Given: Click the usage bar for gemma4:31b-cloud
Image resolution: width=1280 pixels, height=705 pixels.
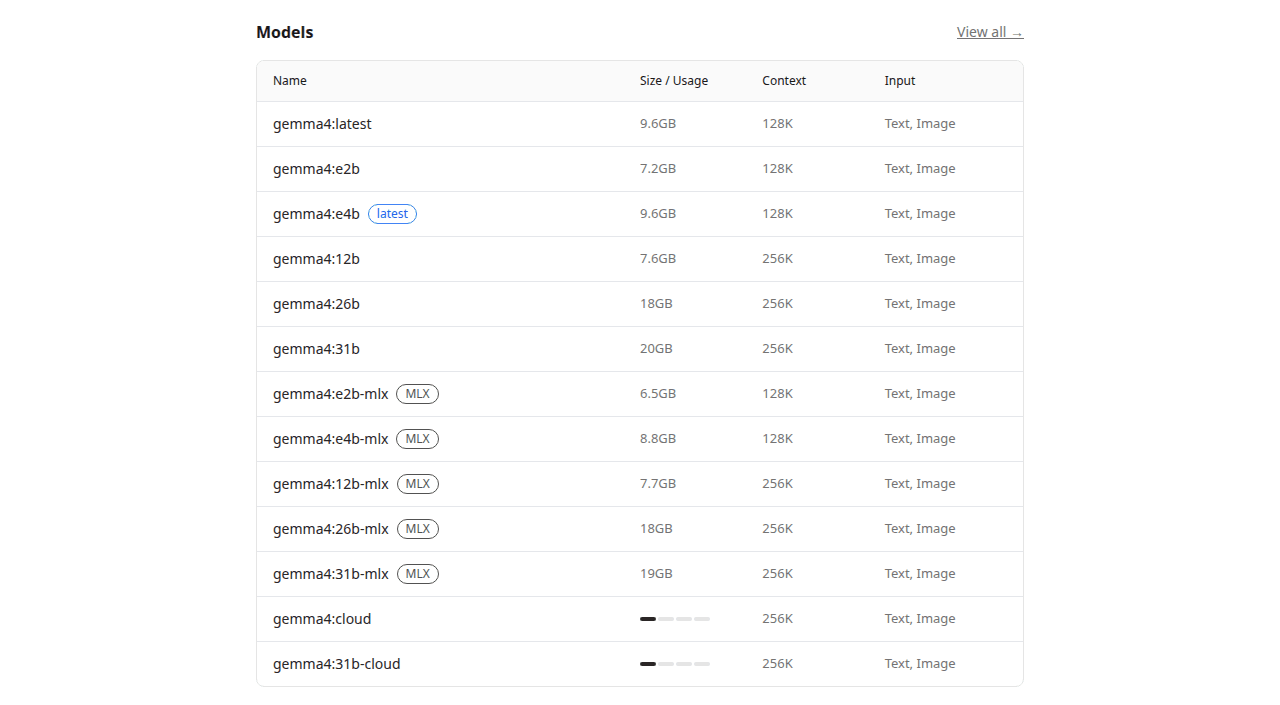Looking at the screenshot, I should [x=675, y=664].
